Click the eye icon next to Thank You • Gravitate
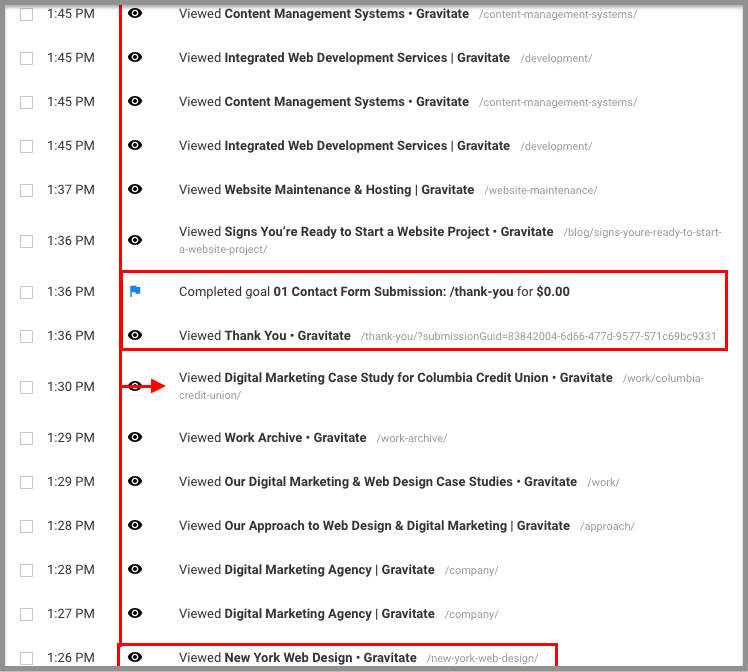Image resolution: width=748 pixels, height=672 pixels. pos(135,335)
